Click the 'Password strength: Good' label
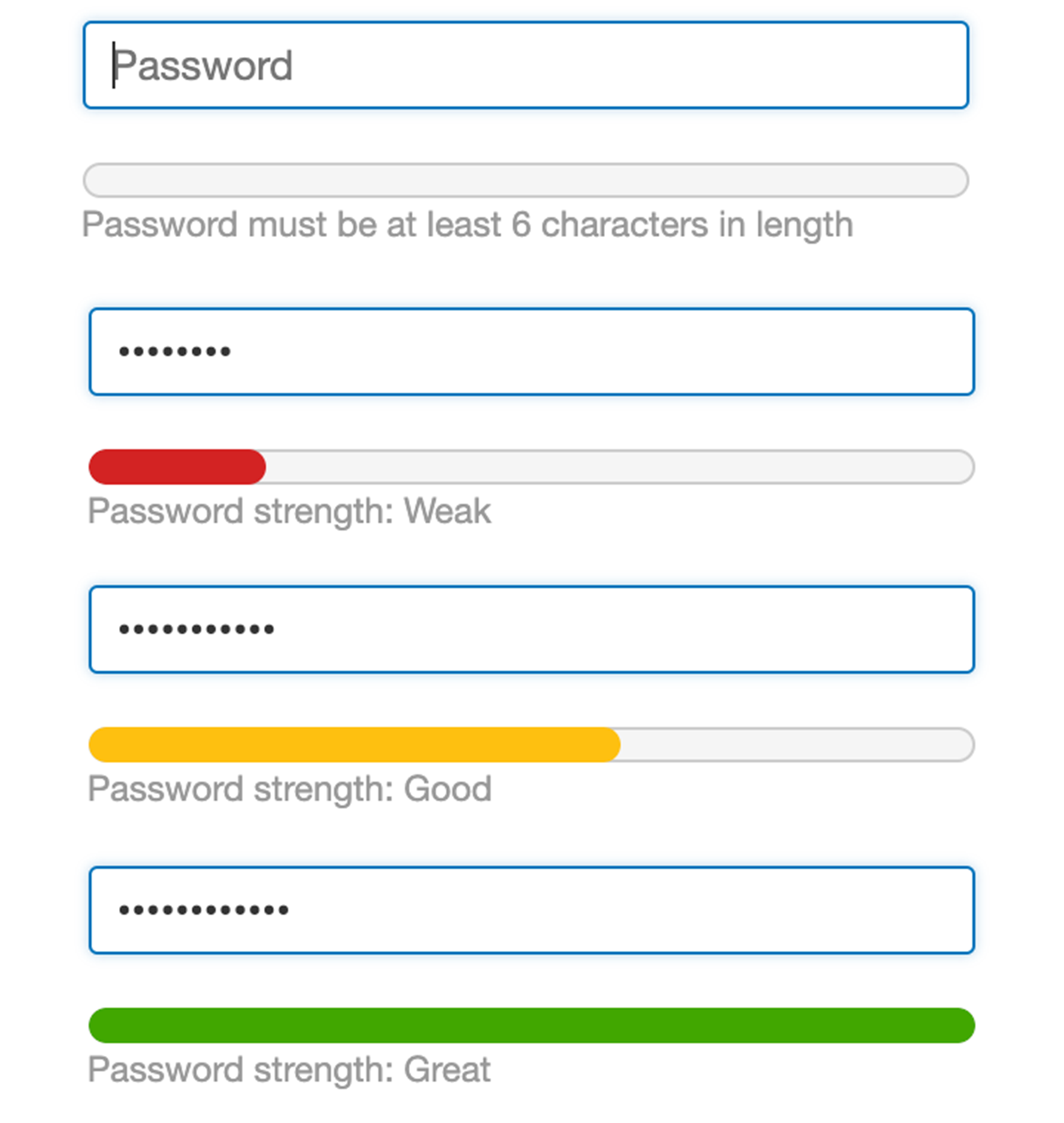Screen dimensions: 1064x1123 point(289,789)
